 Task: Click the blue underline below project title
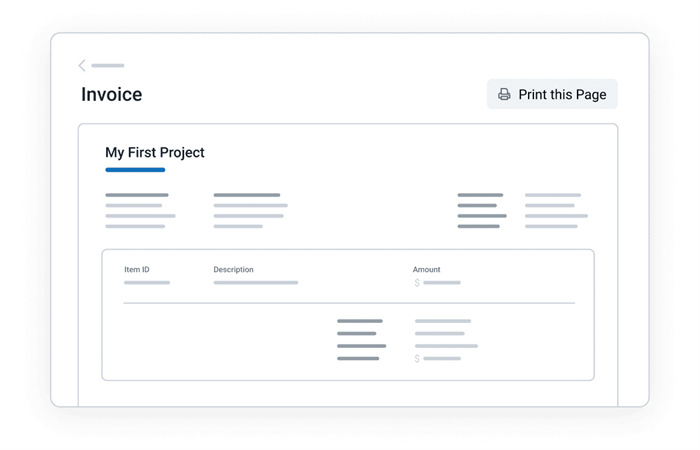coord(135,170)
